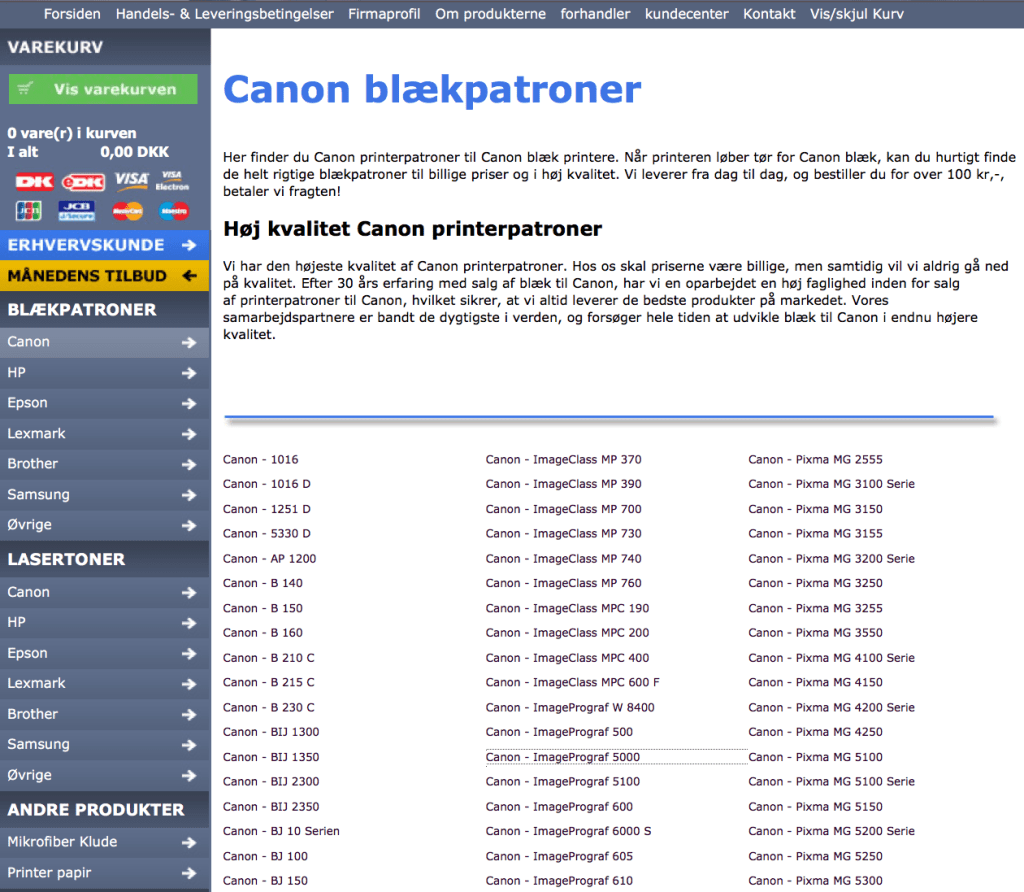Click the arrow next to Mikrofiber Klude

(189, 842)
